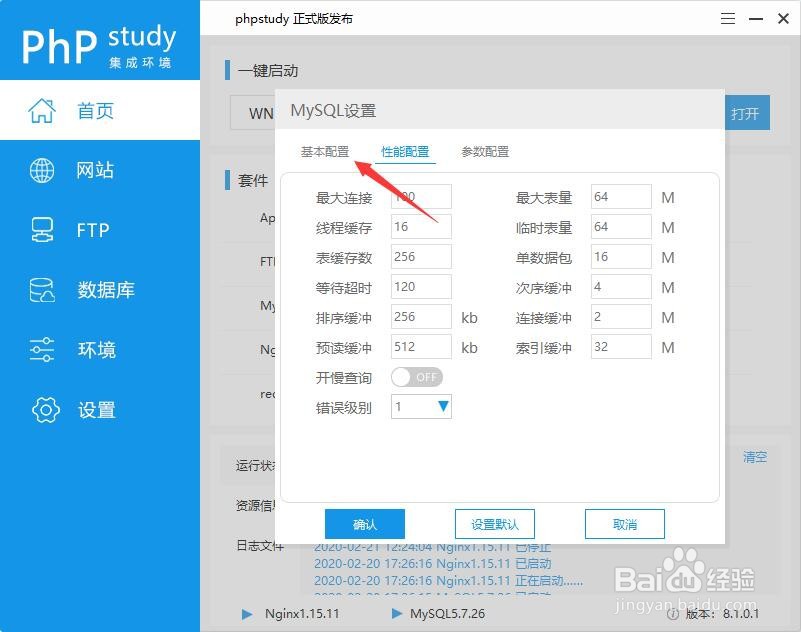This screenshot has width=801, height=632.
Task: Switch to the 参数配置 tab
Action: (485, 152)
